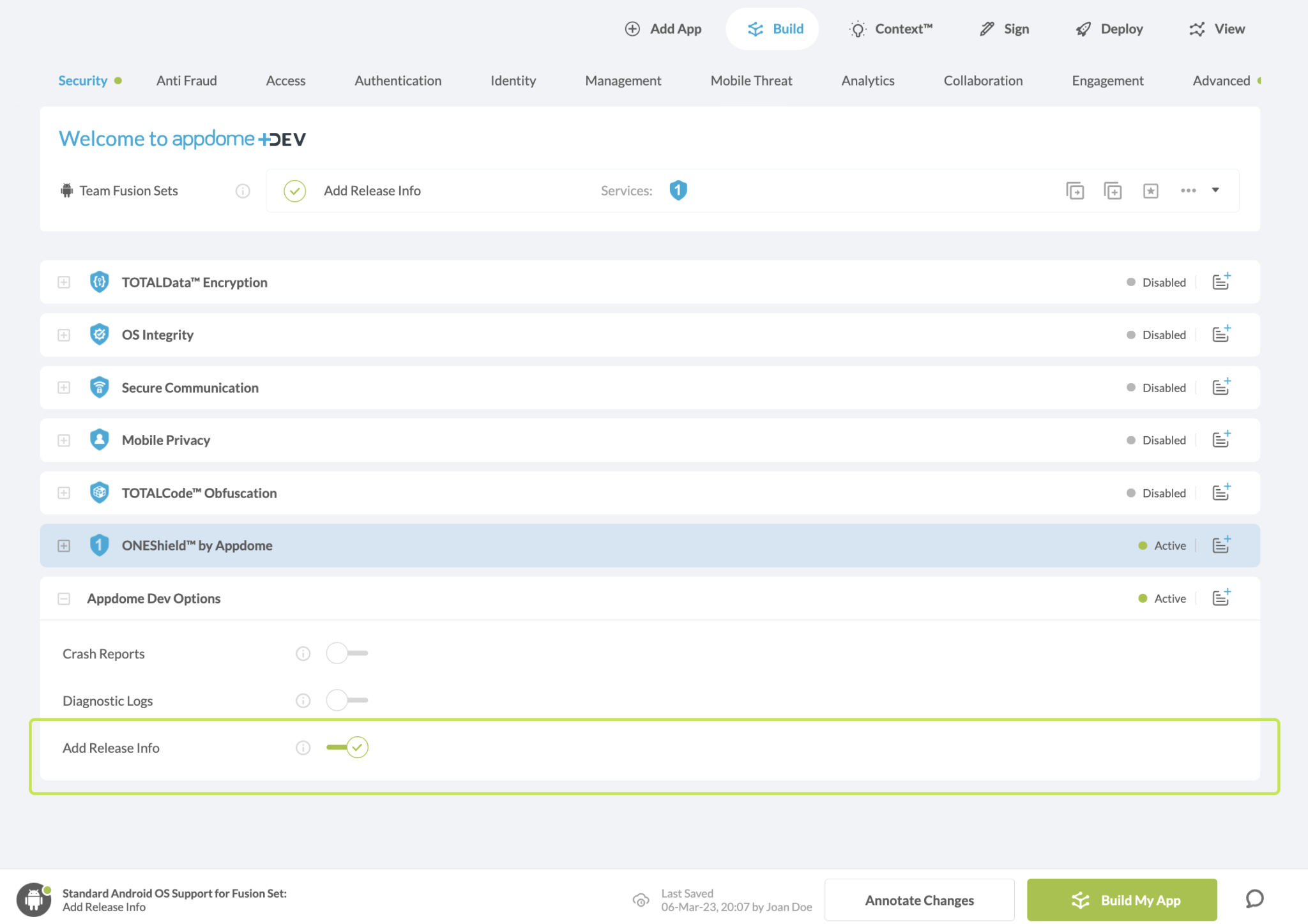Click the annotate icon on TOTALData Encryption row

tap(1221, 282)
